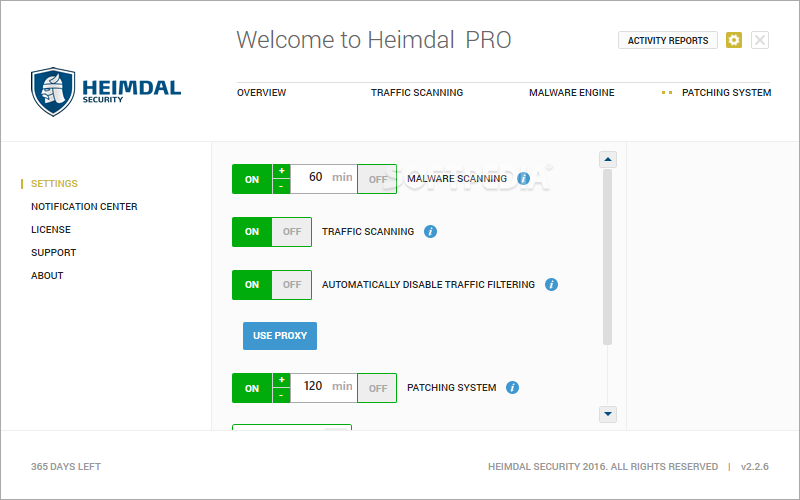Click the vertical scrollbar thumb
The image size is (800, 500).
607,257
